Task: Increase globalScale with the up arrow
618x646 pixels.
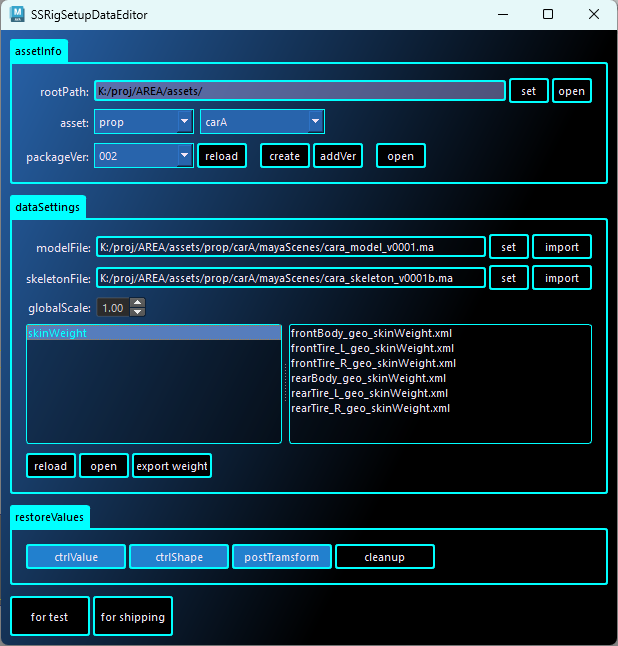Action: [138, 303]
